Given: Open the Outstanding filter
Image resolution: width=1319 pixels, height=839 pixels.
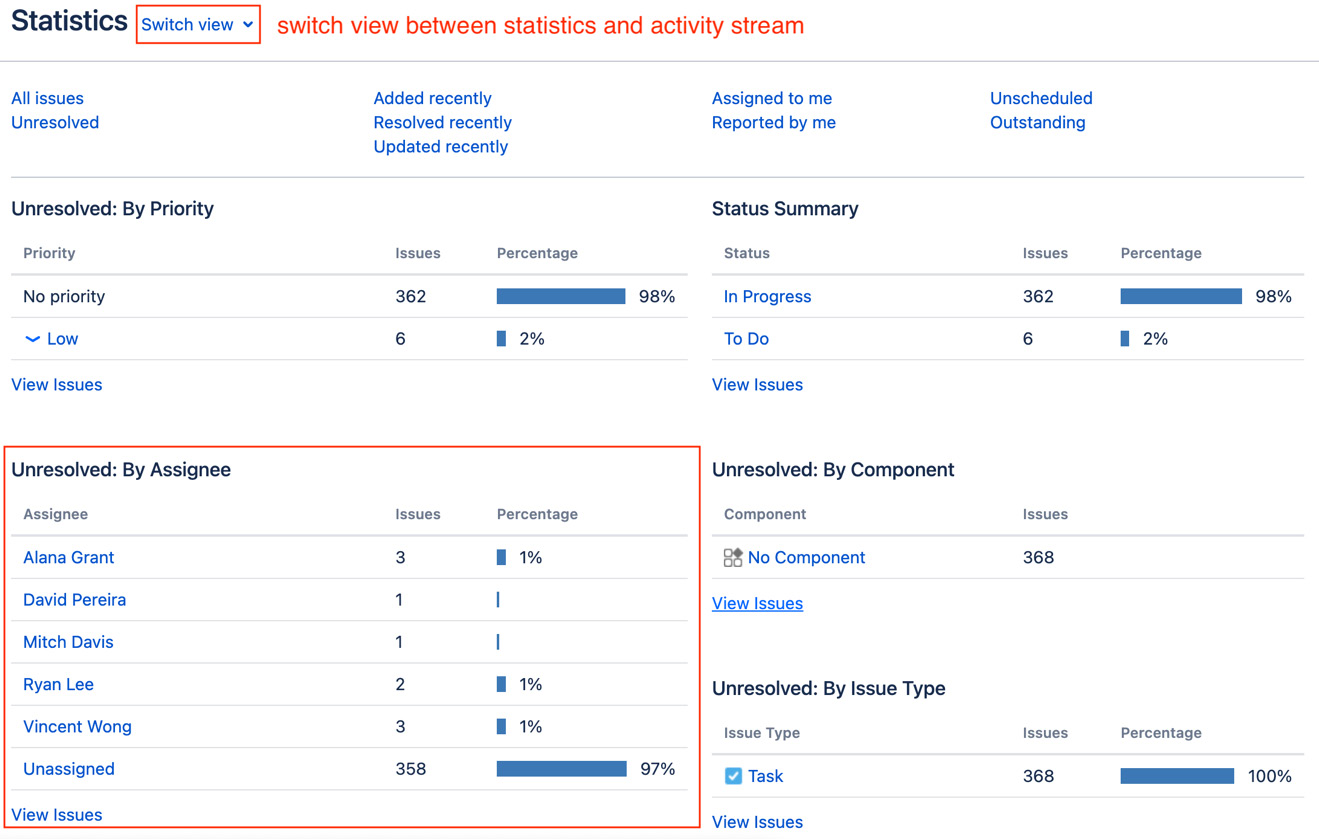Looking at the screenshot, I should [x=1037, y=122].
